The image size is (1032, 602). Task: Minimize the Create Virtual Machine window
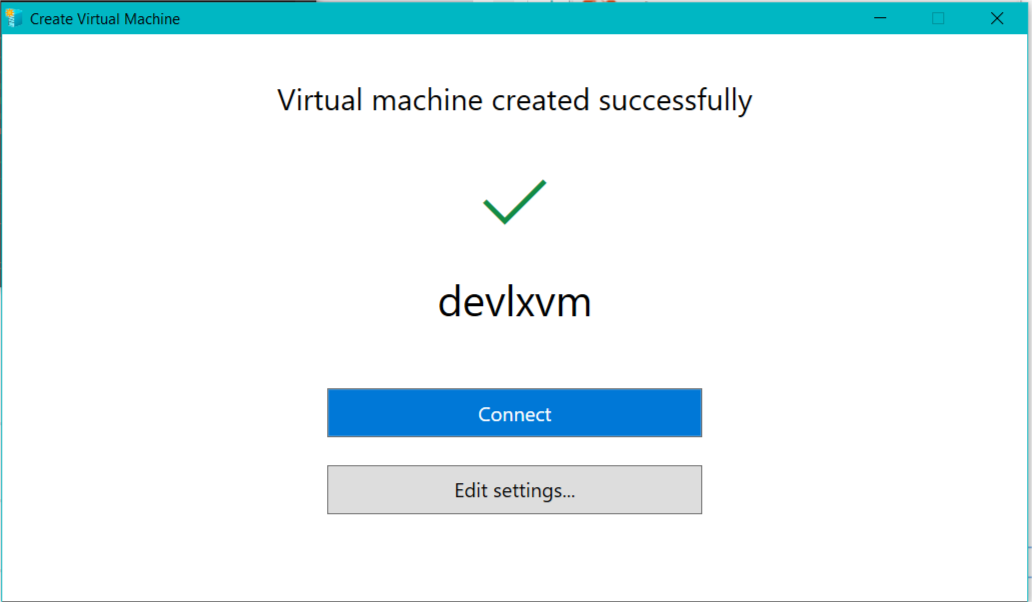[879, 18]
